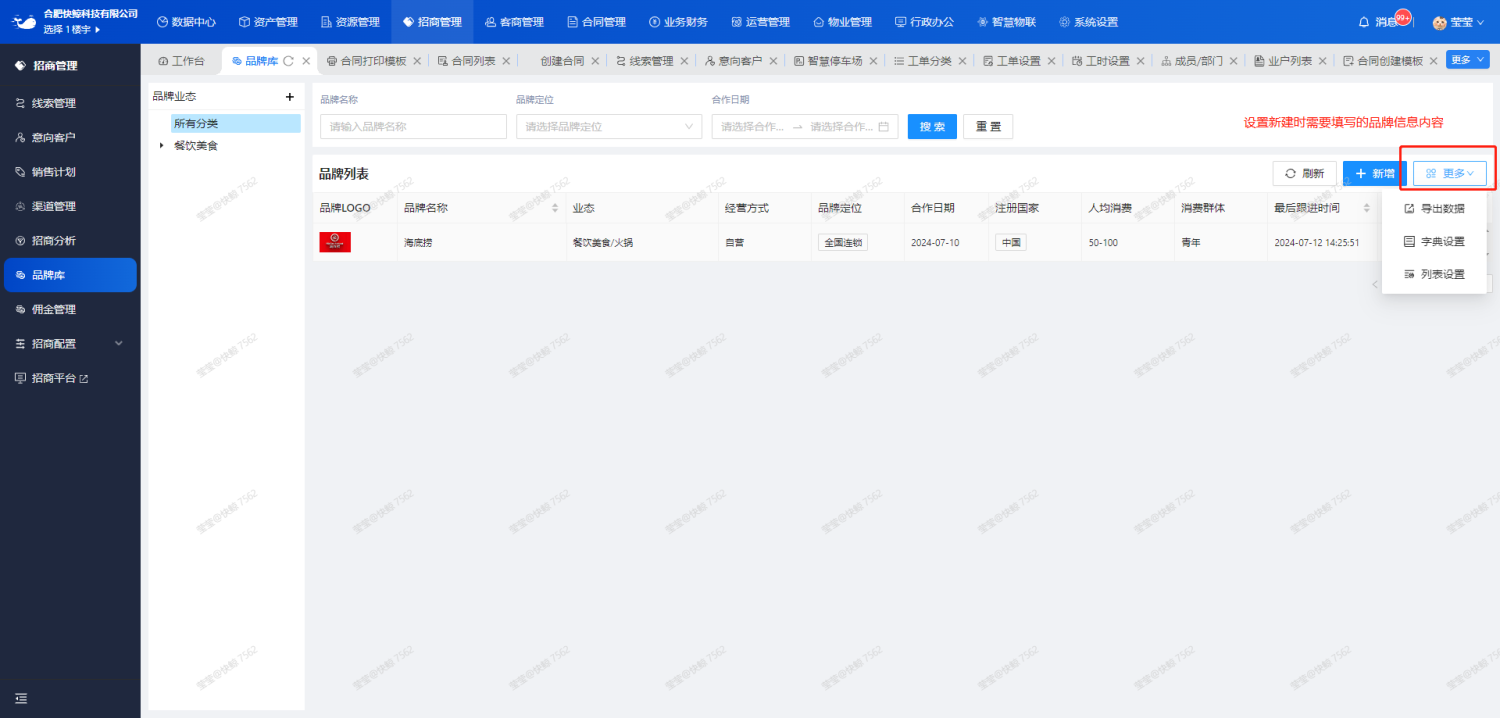Screen dimensions: 1500x718
Task: Click the 海底捞 brand logo thumbnail
Action: point(335,242)
